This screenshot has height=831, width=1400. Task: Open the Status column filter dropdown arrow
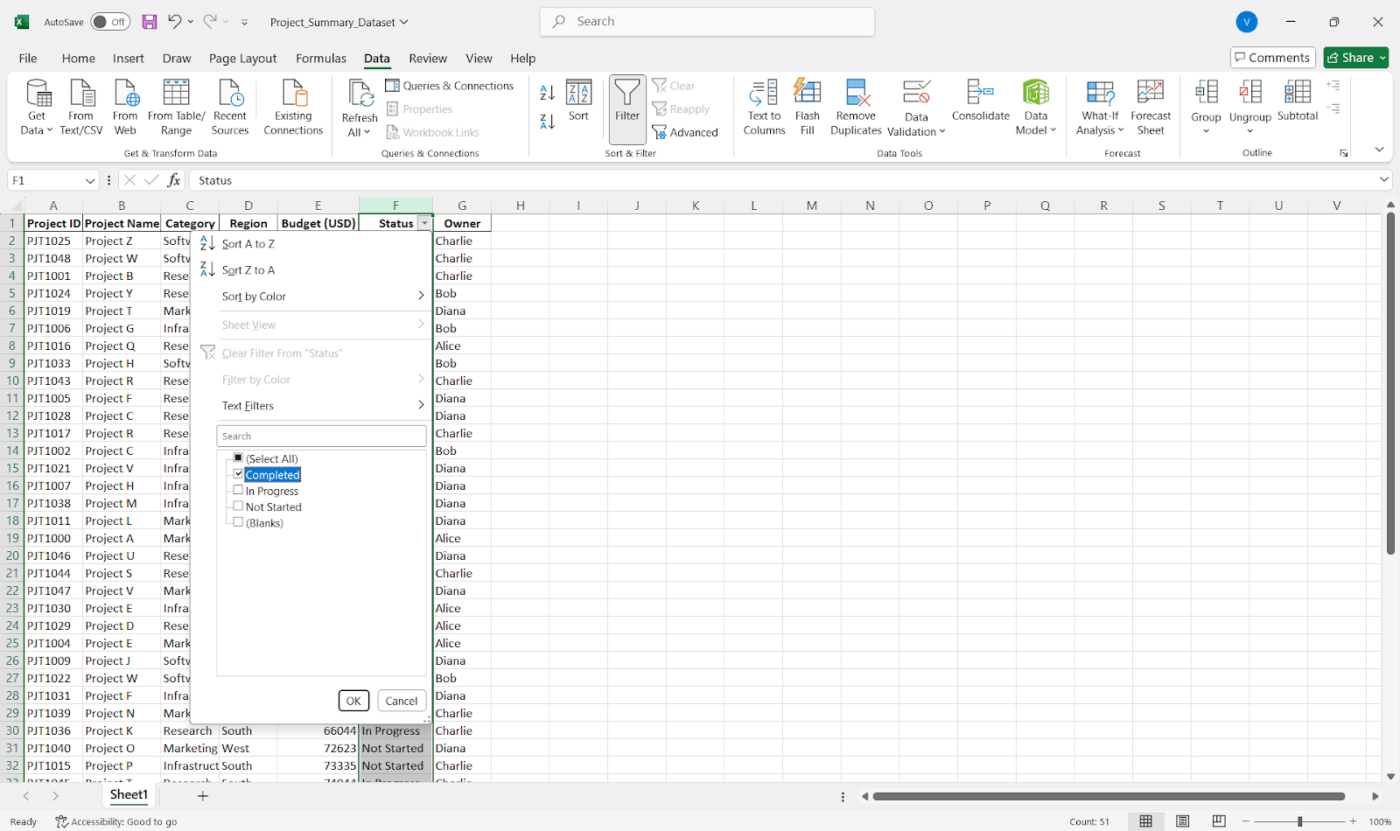tap(425, 224)
